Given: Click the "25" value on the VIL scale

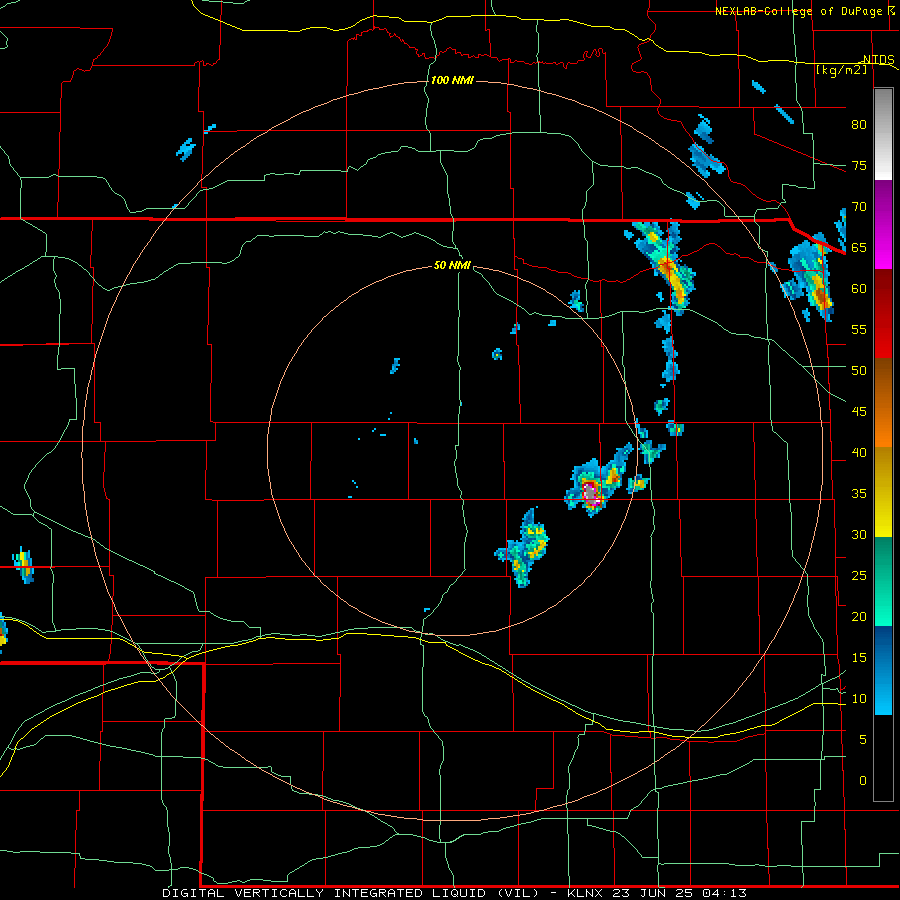Looking at the screenshot, I should point(859,576).
